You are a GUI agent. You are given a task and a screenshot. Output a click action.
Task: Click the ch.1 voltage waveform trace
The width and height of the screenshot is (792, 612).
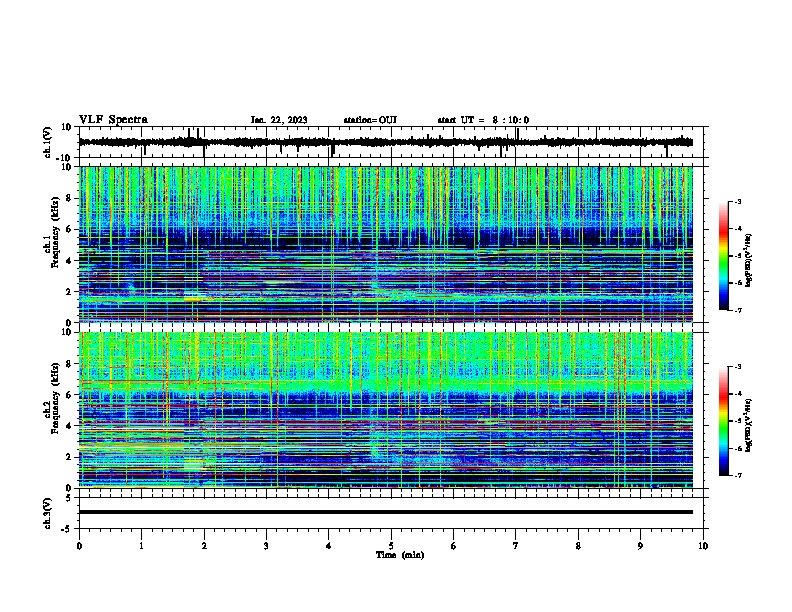(385, 142)
